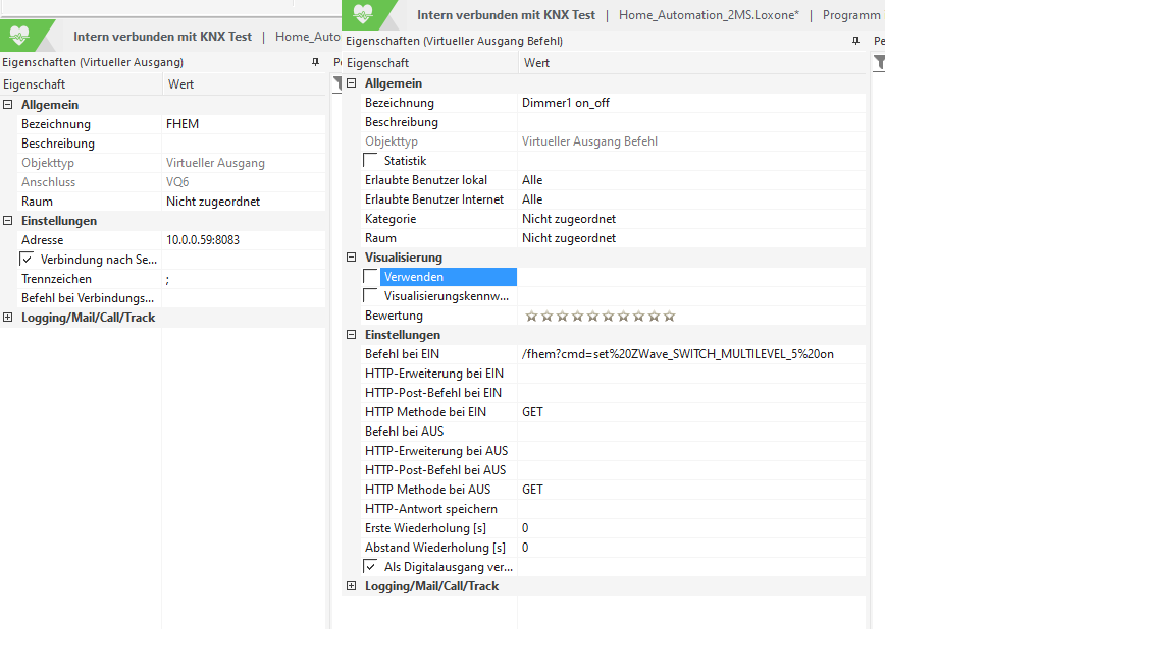
Task: Uncheck the Als Digitalausgang verwenden option
Action: [x=371, y=567]
